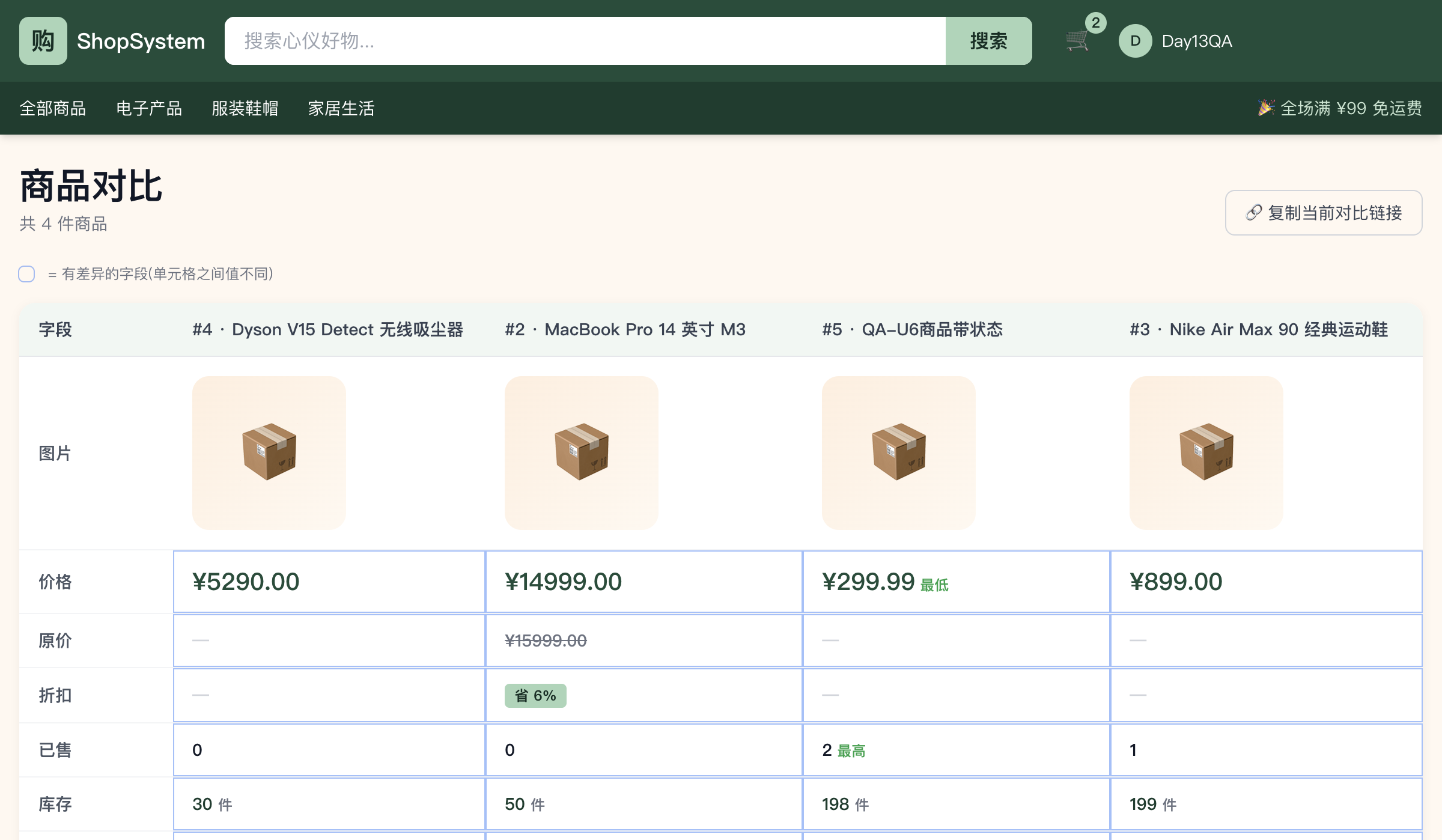The height and width of the screenshot is (840, 1442).
Task: Open the 电子产品 category
Action: pos(149,108)
